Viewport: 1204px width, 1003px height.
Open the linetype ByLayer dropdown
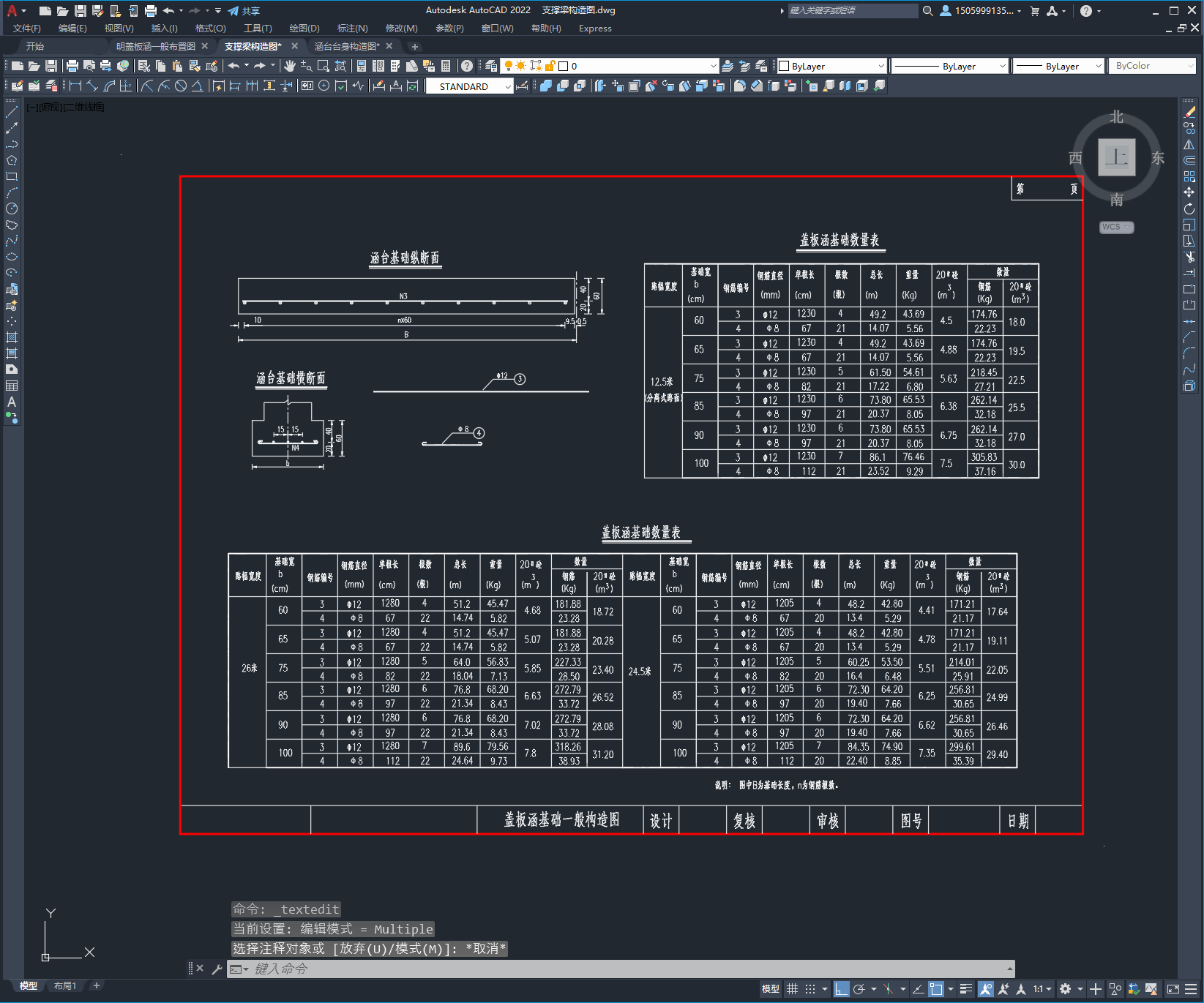(1003, 66)
